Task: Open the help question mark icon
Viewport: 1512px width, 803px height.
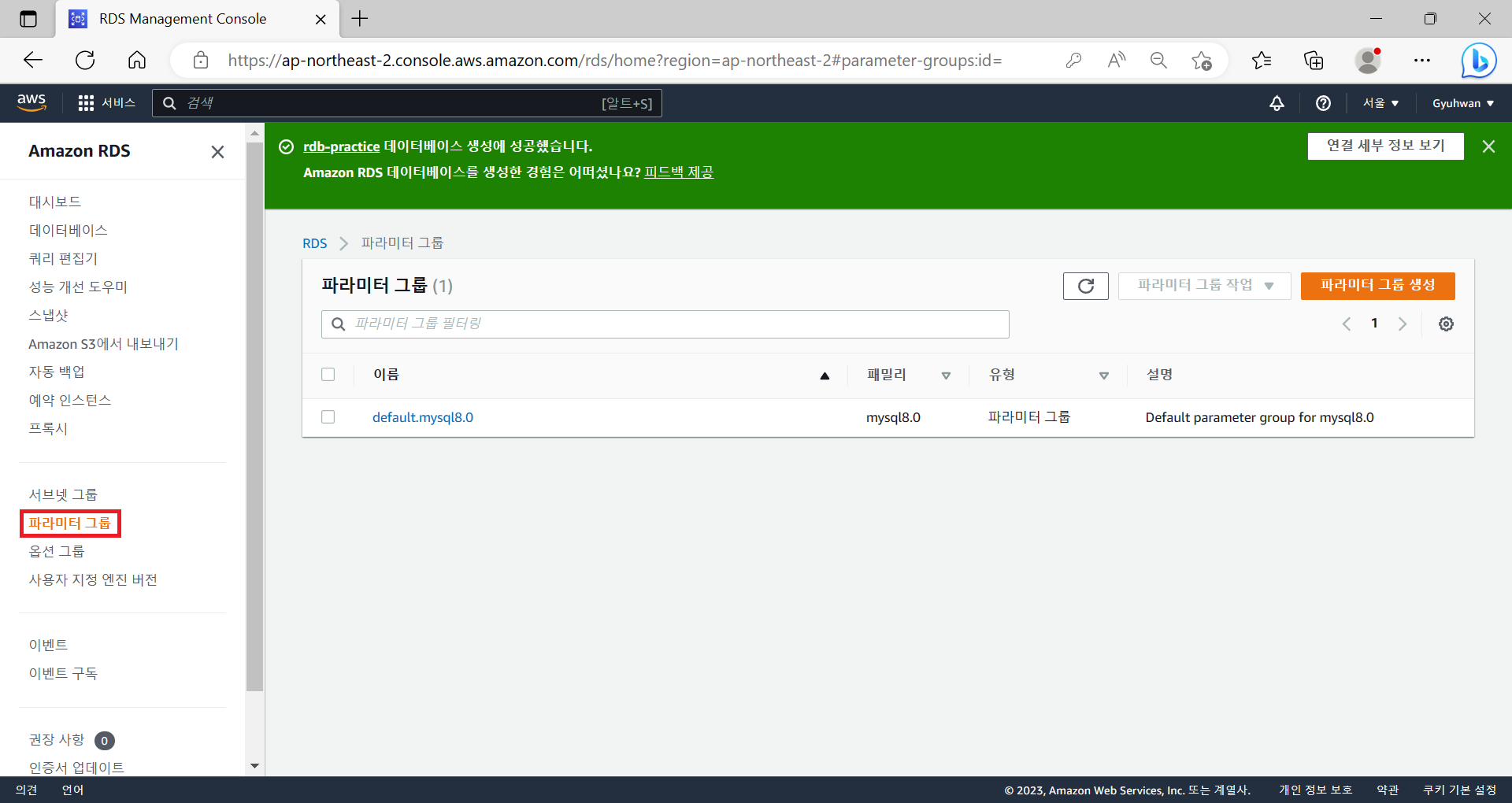Action: click(x=1323, y=103)
